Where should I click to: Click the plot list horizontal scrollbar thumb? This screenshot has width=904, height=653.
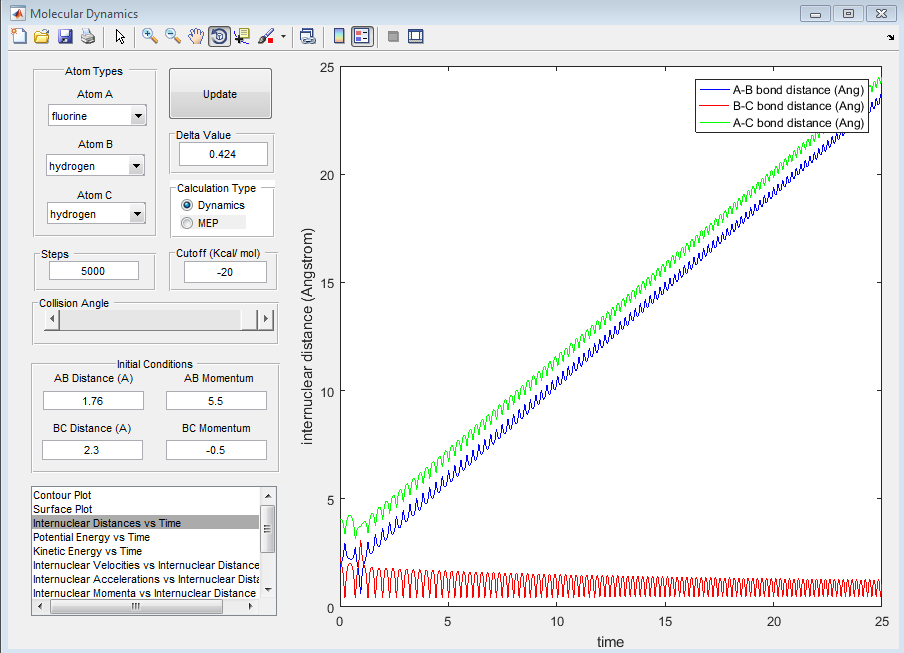(x=136, y=606)
